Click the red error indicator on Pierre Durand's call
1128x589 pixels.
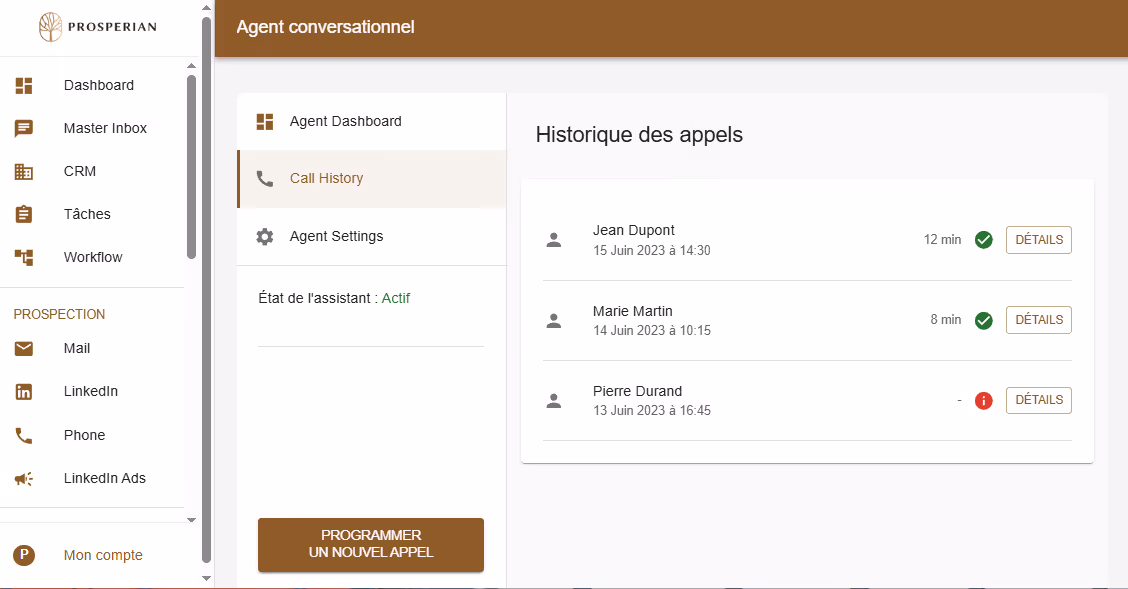click(x=983, y=400)
